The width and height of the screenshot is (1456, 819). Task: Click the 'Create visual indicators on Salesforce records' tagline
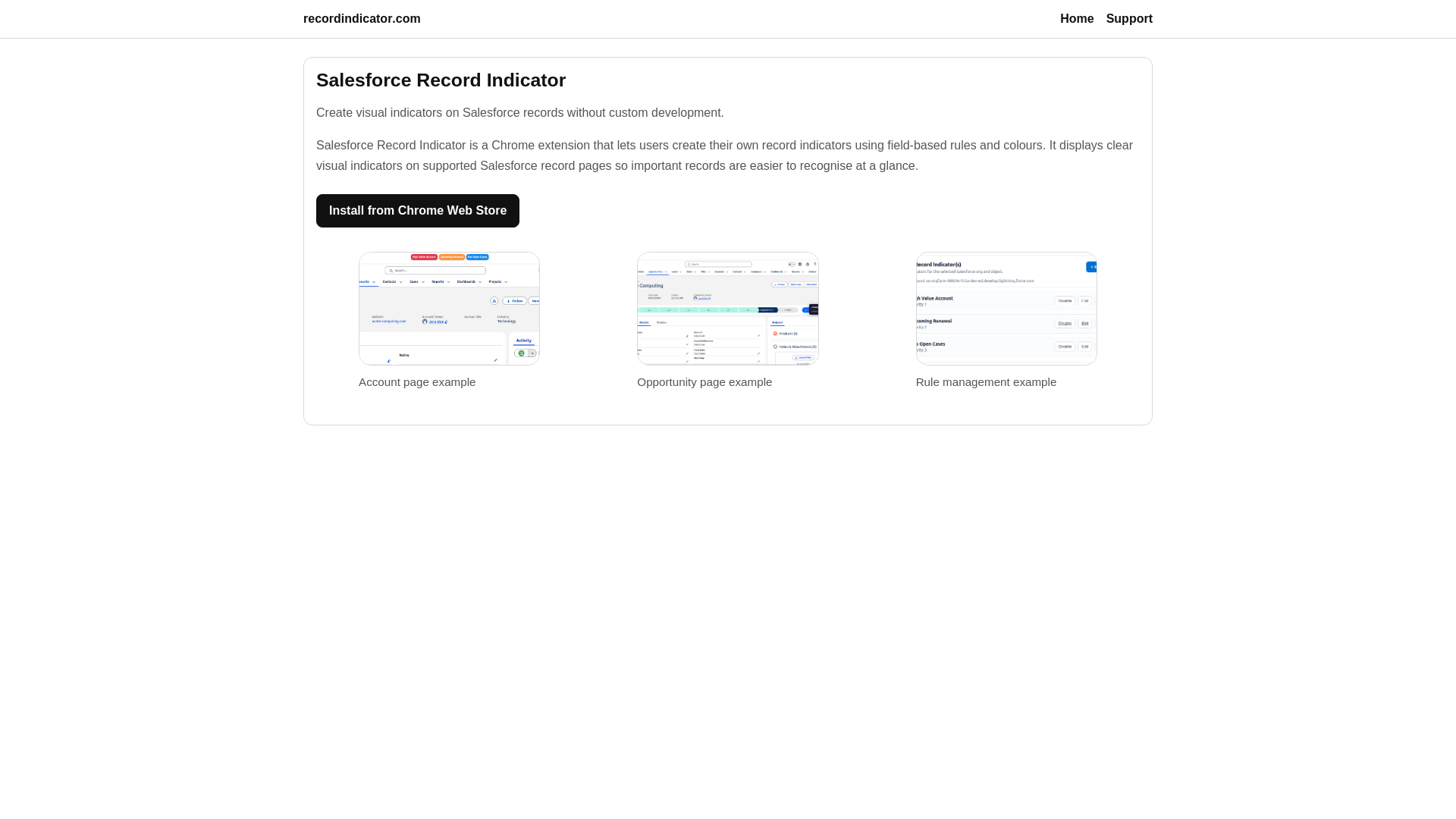tap(520, 113)
